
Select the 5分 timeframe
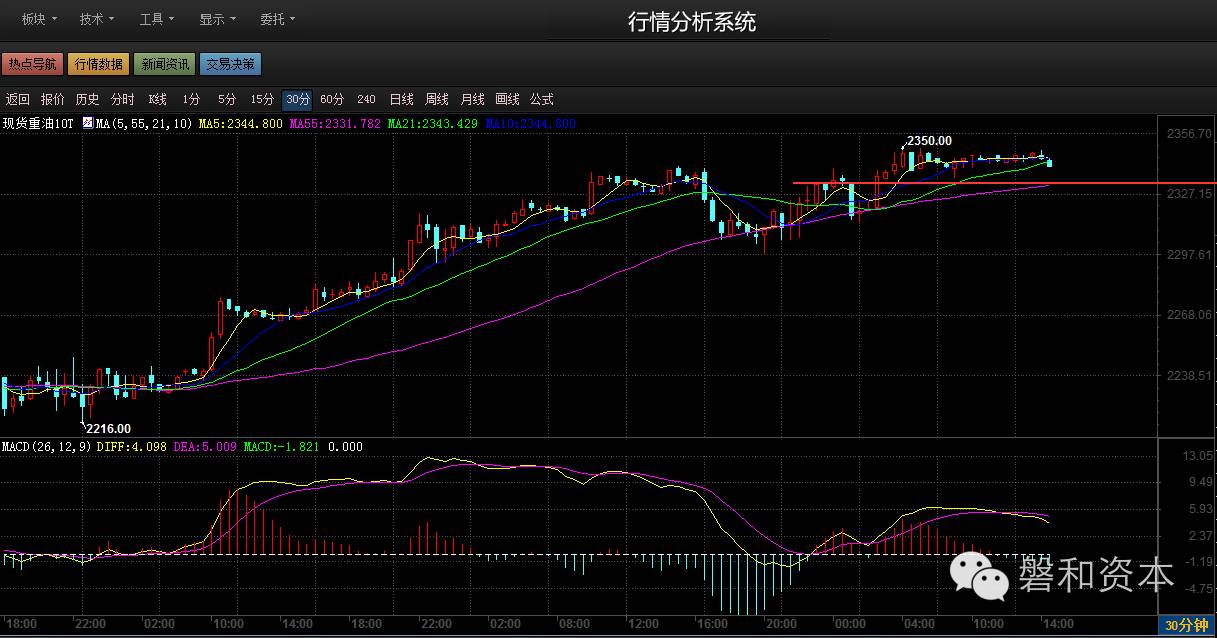point(227,99)
